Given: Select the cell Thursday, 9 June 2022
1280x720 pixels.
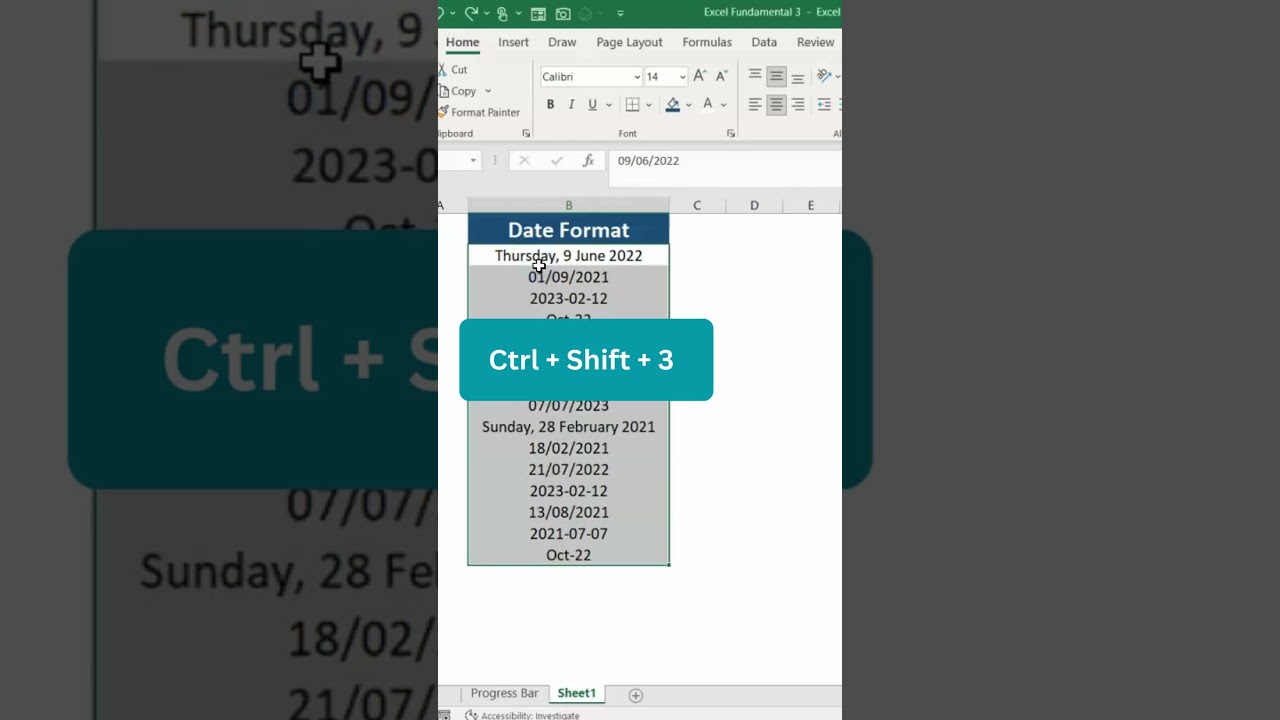Looking at the screenshot, I should [568, 256].
